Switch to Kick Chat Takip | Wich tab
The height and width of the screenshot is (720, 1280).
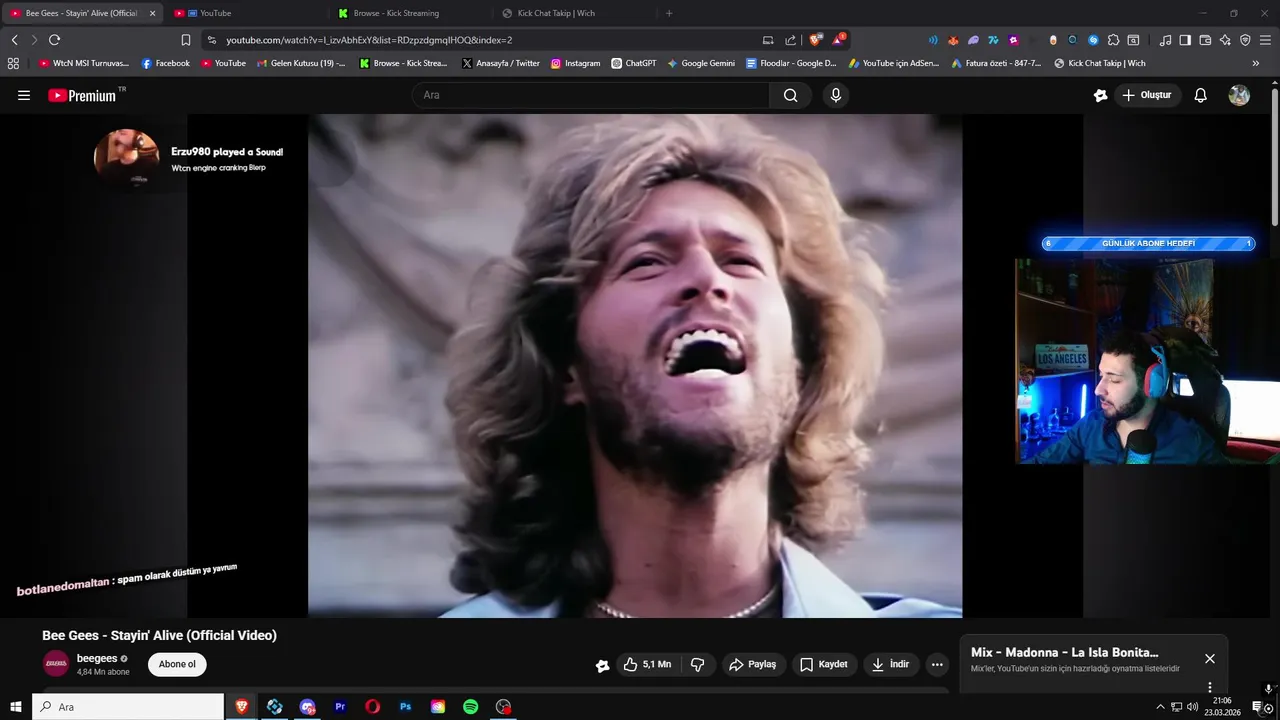573,13
